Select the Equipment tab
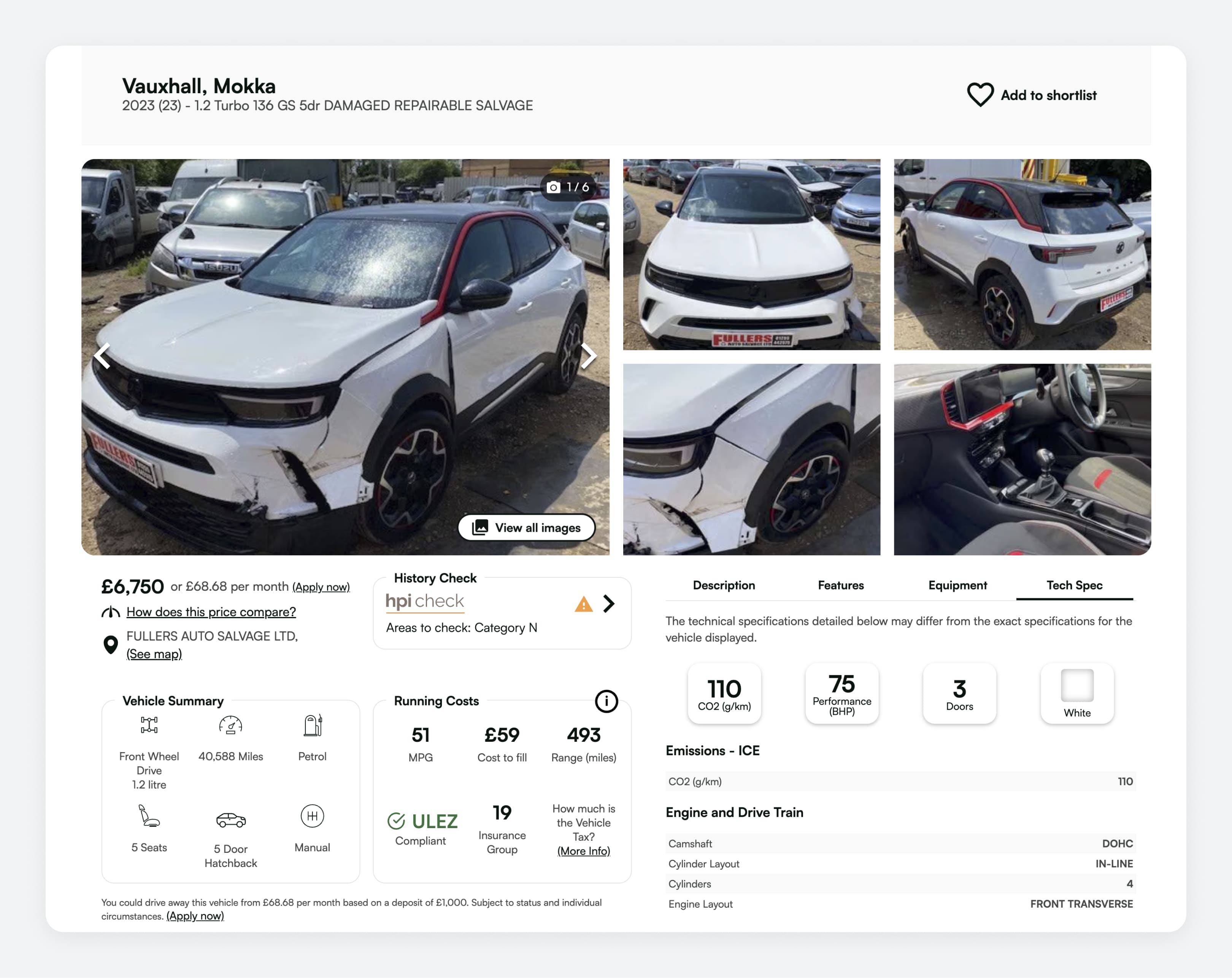1232x978 pixels. (x=957, y=585)
